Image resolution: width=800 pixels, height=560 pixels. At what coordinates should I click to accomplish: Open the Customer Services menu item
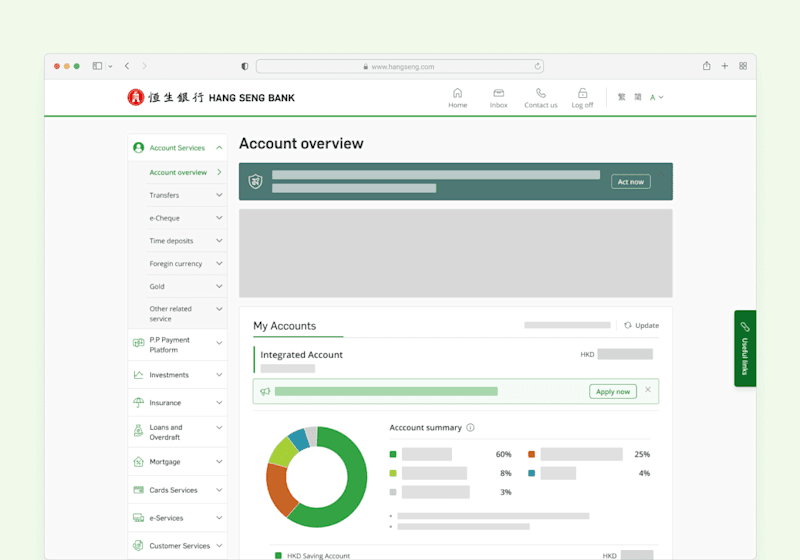click(177, 545)
